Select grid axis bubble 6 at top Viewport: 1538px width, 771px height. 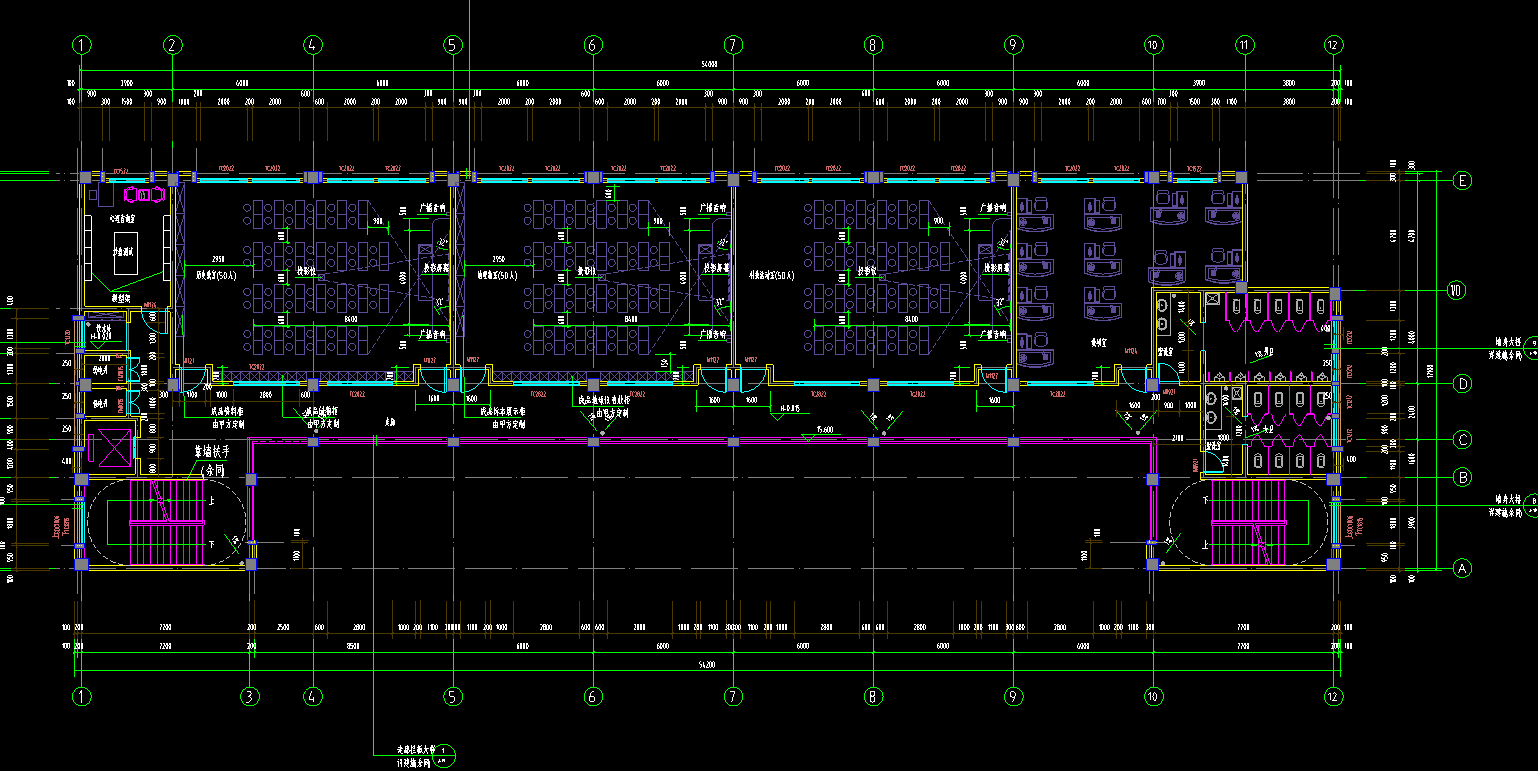click(x=593, y=45)
